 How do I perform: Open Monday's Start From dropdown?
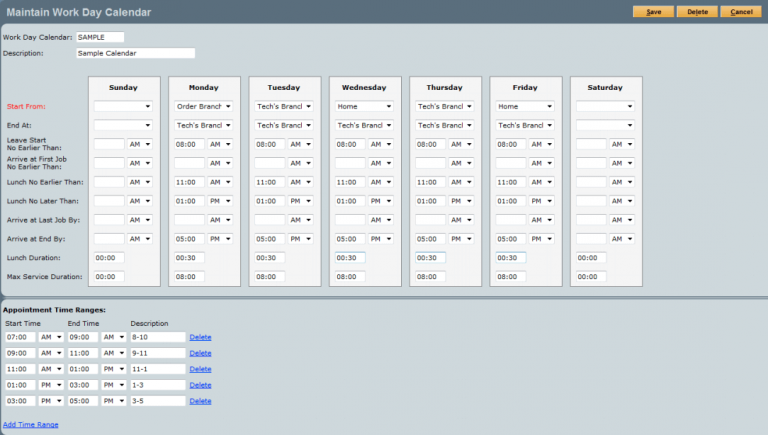click(204, 106)
